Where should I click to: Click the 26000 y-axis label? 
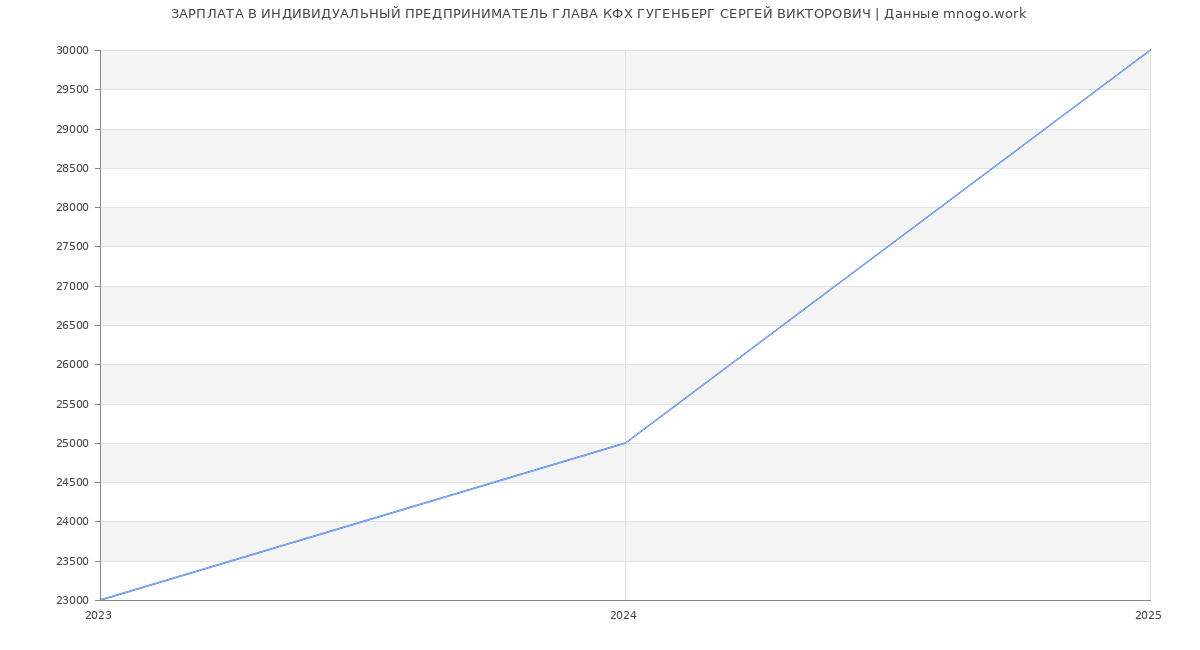72,365
